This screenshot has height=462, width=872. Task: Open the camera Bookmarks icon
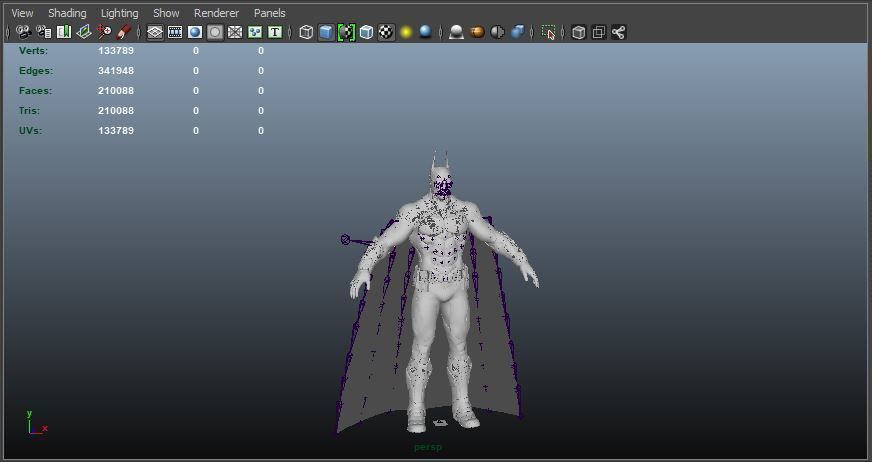64,32
